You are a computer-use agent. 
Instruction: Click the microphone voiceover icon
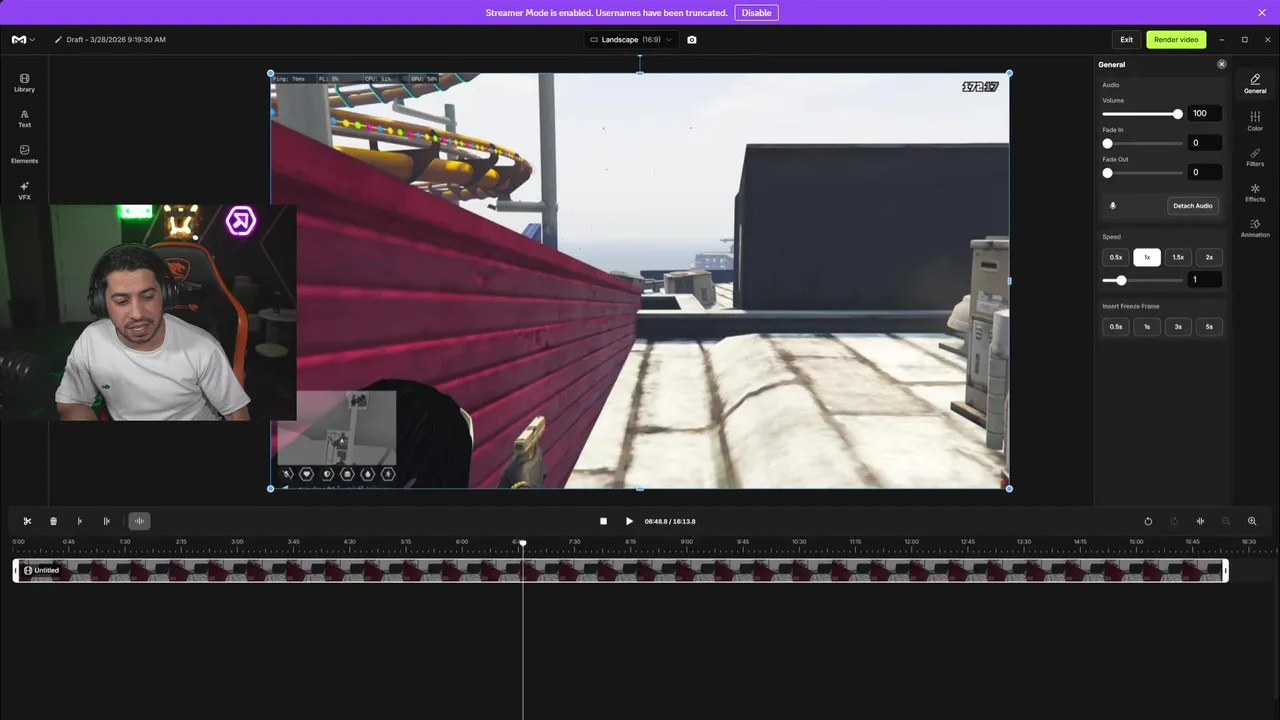(x=1113, y=206)
